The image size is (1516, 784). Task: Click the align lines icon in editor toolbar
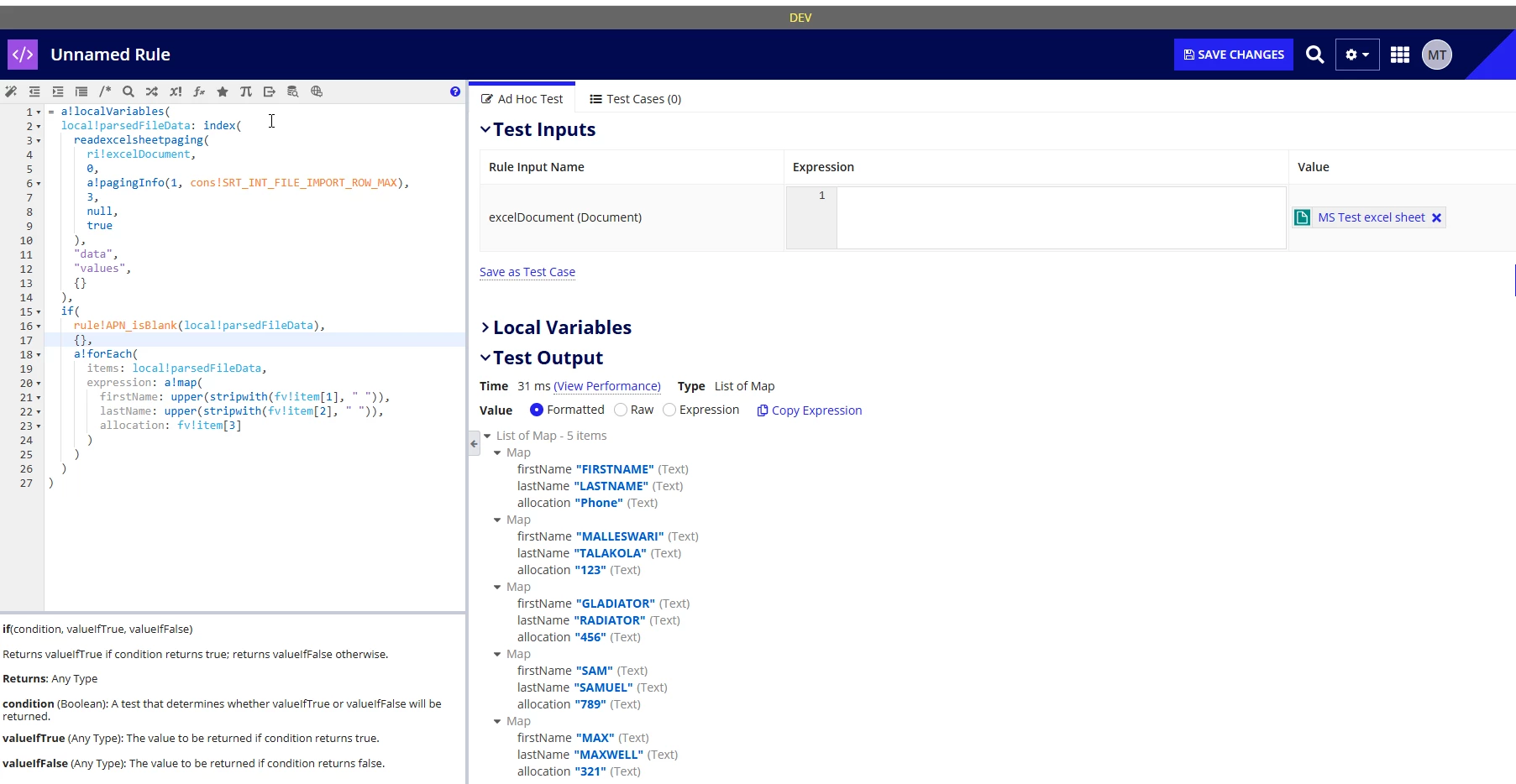tap(81, 91)
